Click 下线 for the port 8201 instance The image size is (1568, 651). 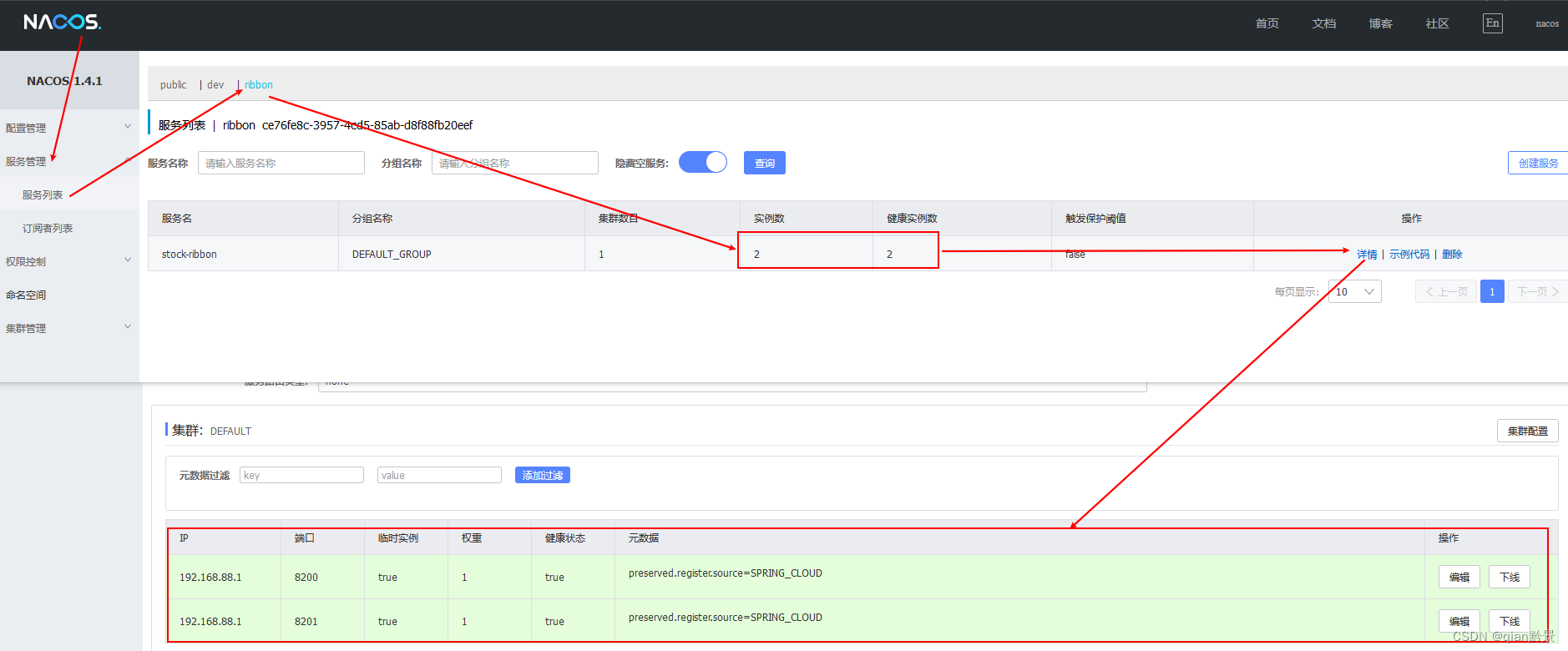tap(1510, 621)
